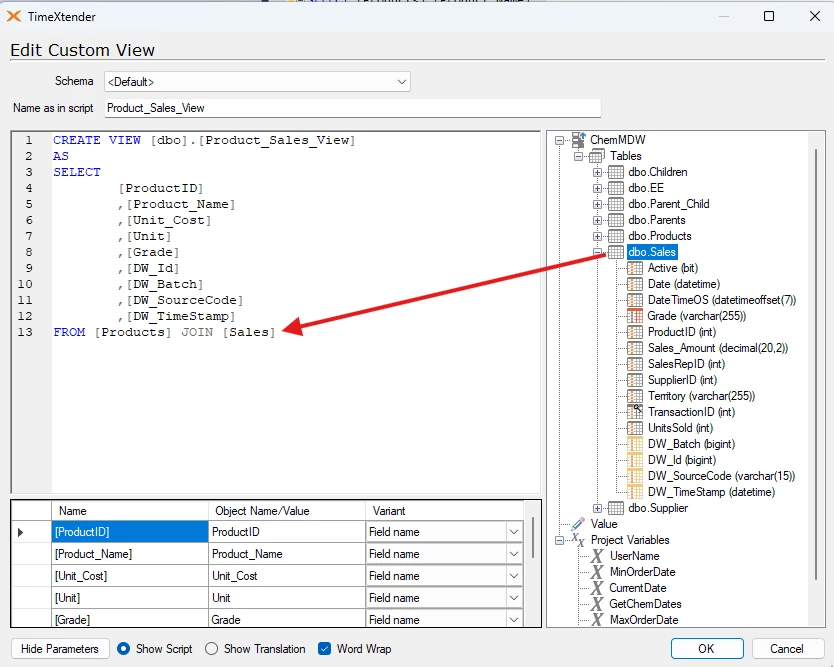Click the tree panel vertical scrollbar

[816, 364]
